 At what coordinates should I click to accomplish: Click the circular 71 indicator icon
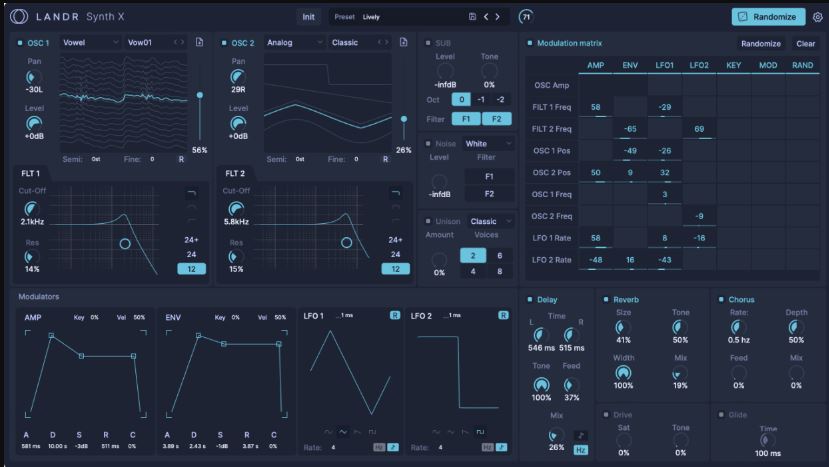(x=526, y=17)
